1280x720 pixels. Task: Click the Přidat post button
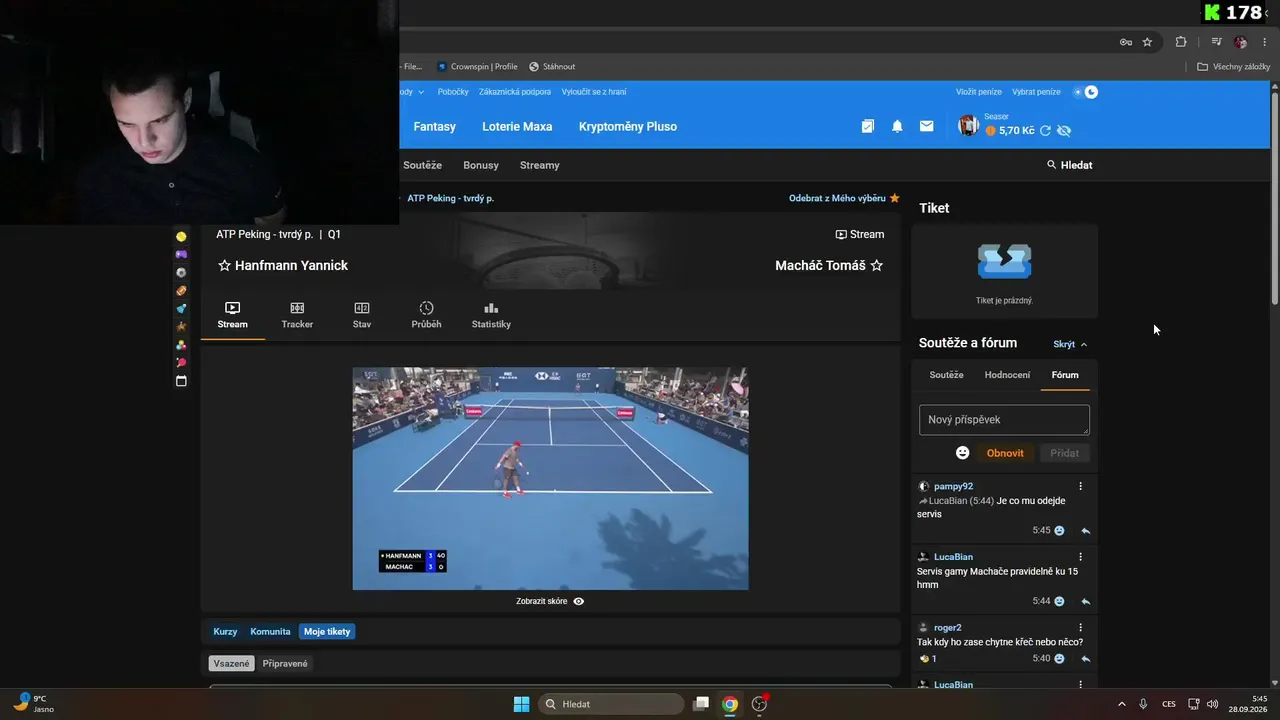(x=1064, y=453)
